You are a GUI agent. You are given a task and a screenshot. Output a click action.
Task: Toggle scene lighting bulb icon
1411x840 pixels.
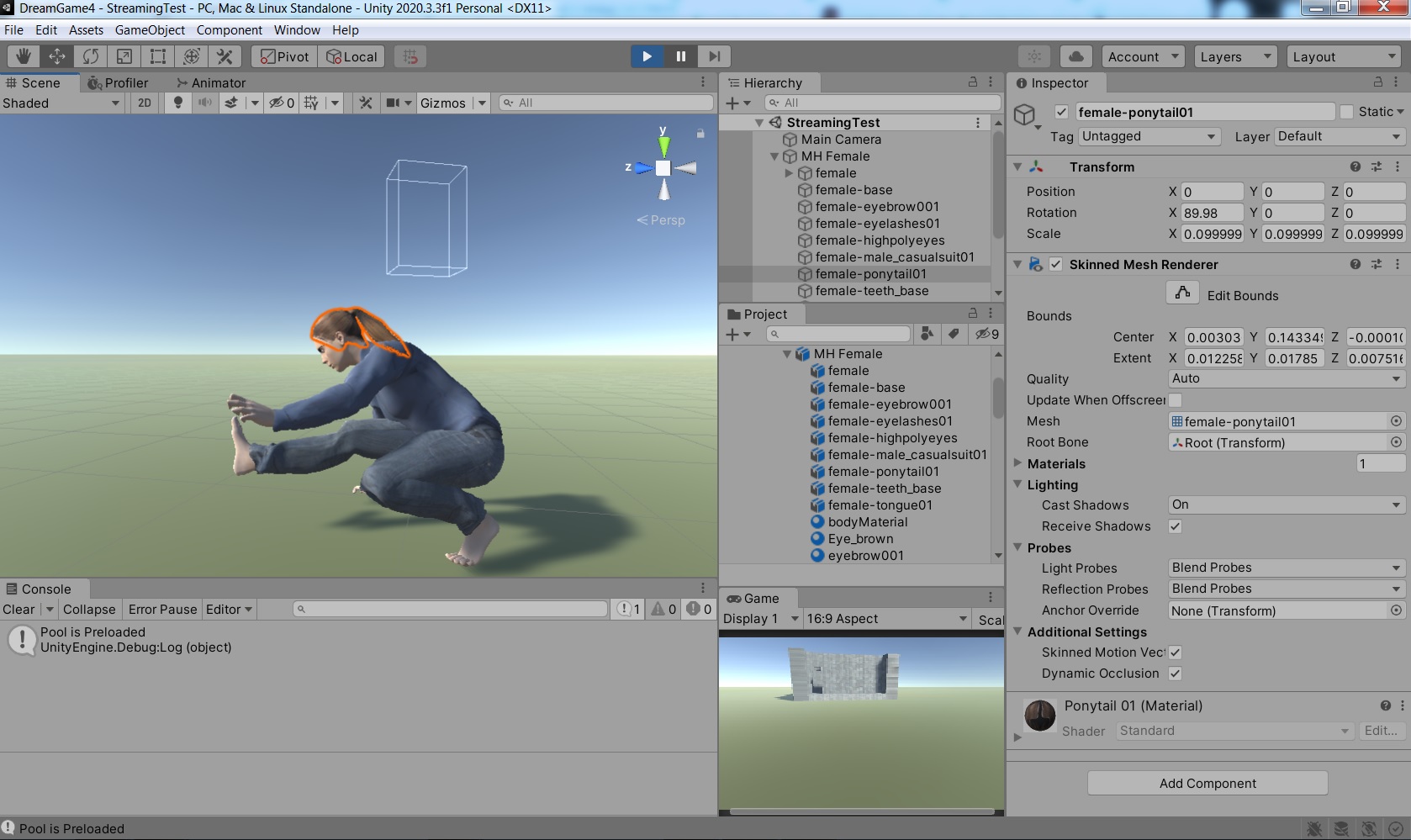pyautogui.click(x=177, y=103)
